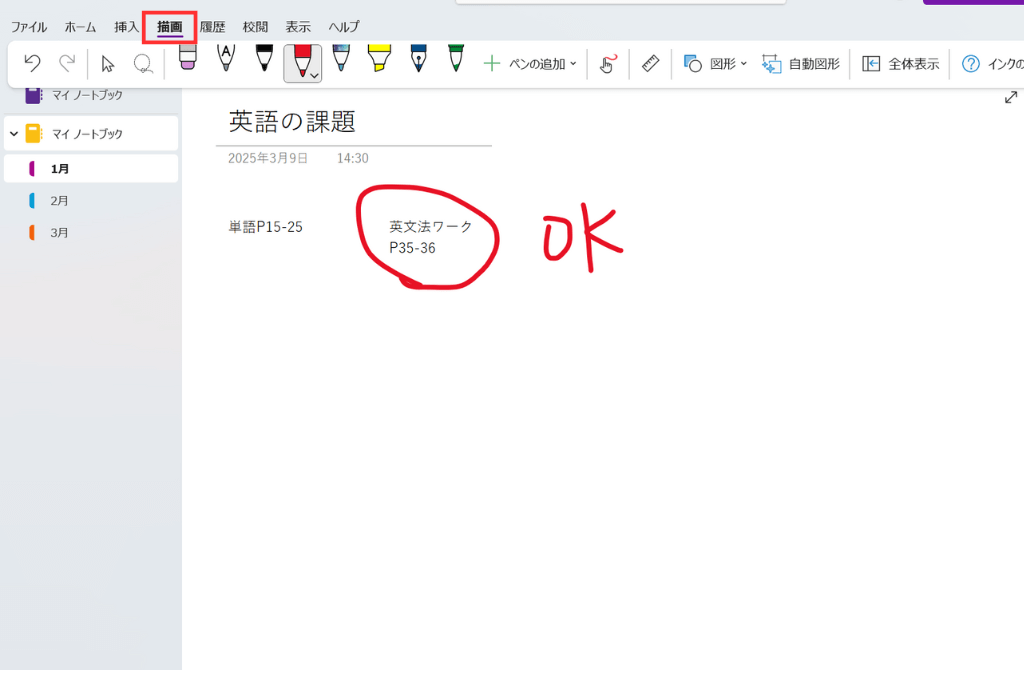
Task: Toggle draw with touch mode
Action: 607,64
